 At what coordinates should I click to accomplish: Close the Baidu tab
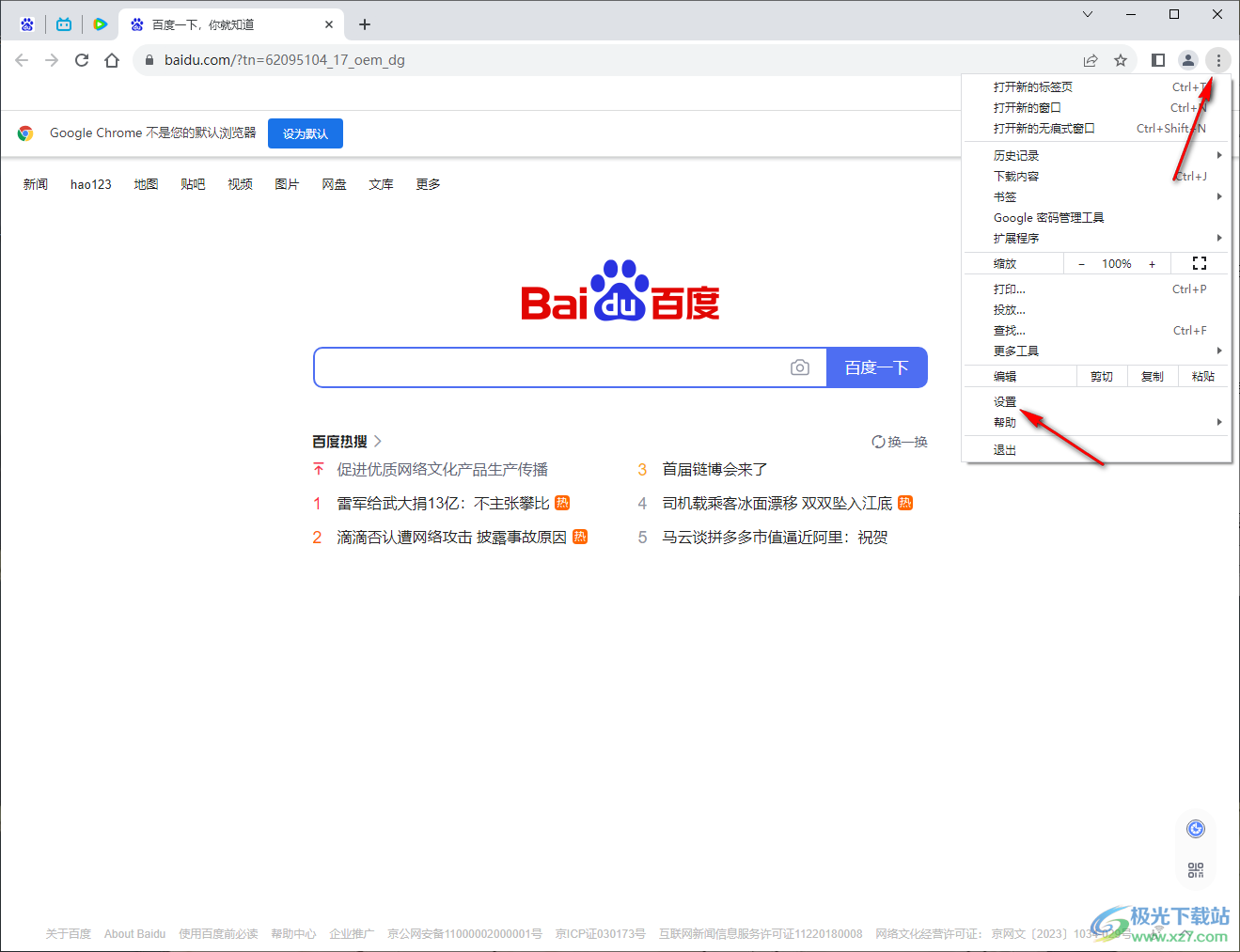[x=329, y=24]
